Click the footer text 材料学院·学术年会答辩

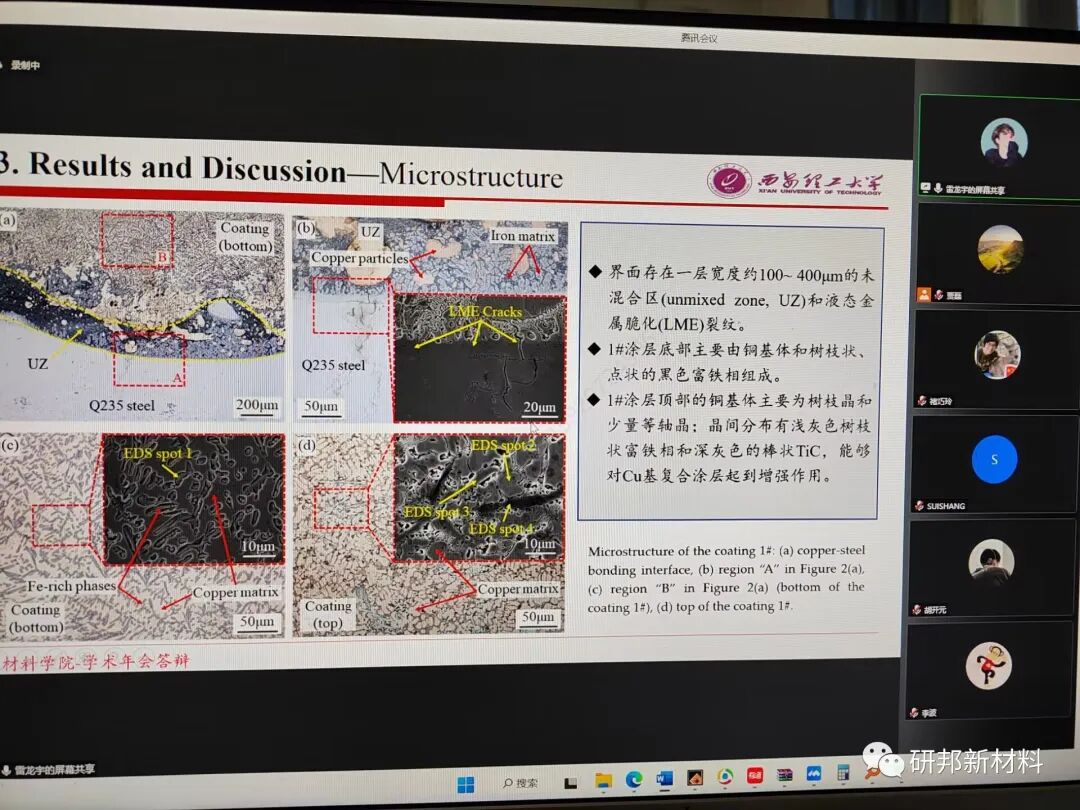click(x=95, y=662)
